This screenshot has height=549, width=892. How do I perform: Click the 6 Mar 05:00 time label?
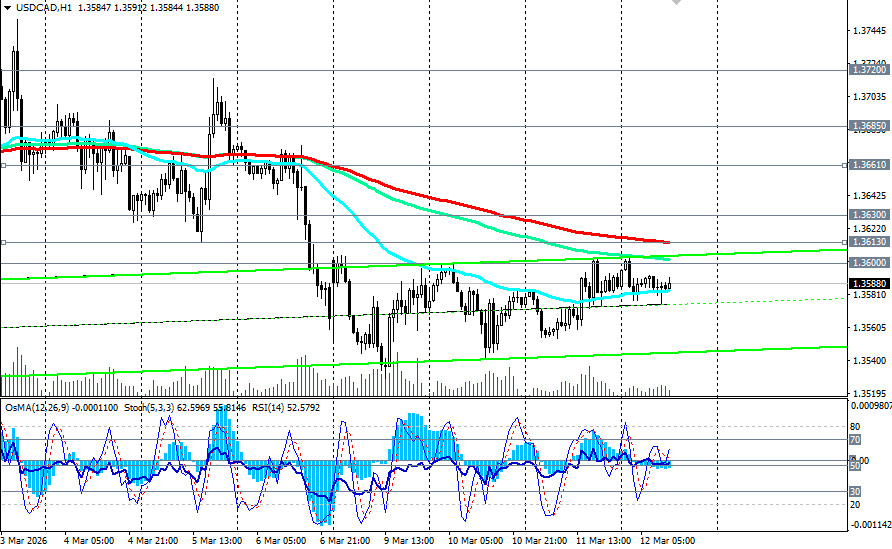click(x=281, y=540)
